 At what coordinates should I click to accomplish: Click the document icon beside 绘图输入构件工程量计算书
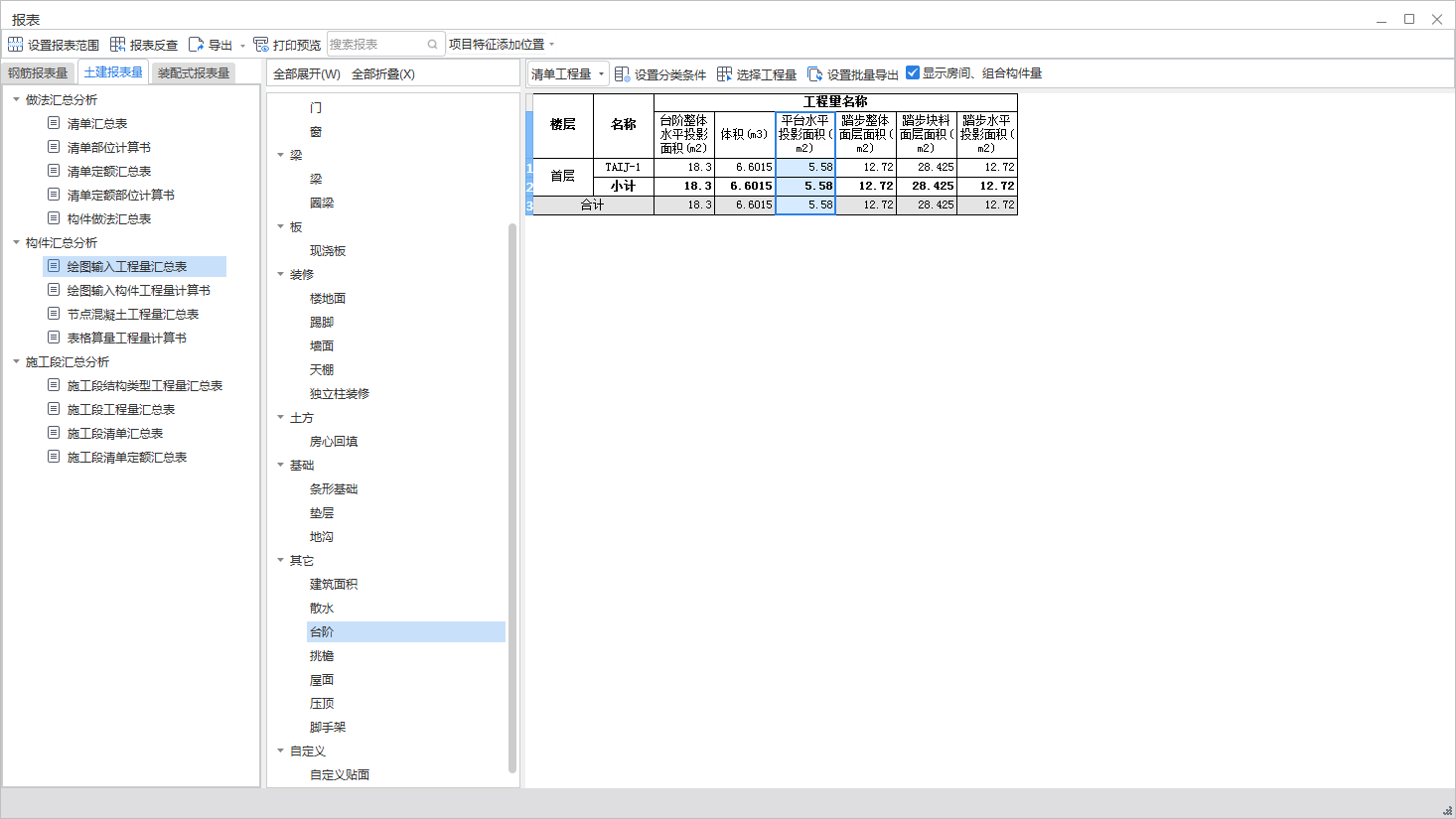pos(55,290)
